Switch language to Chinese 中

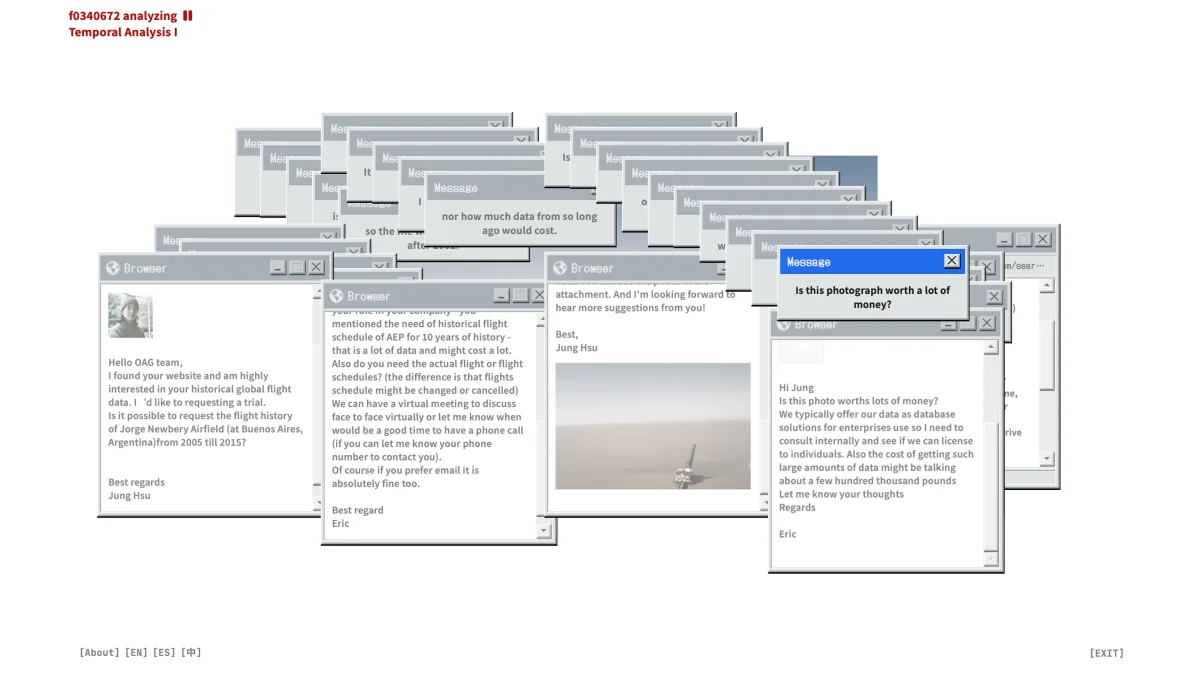tap(191, 653)
